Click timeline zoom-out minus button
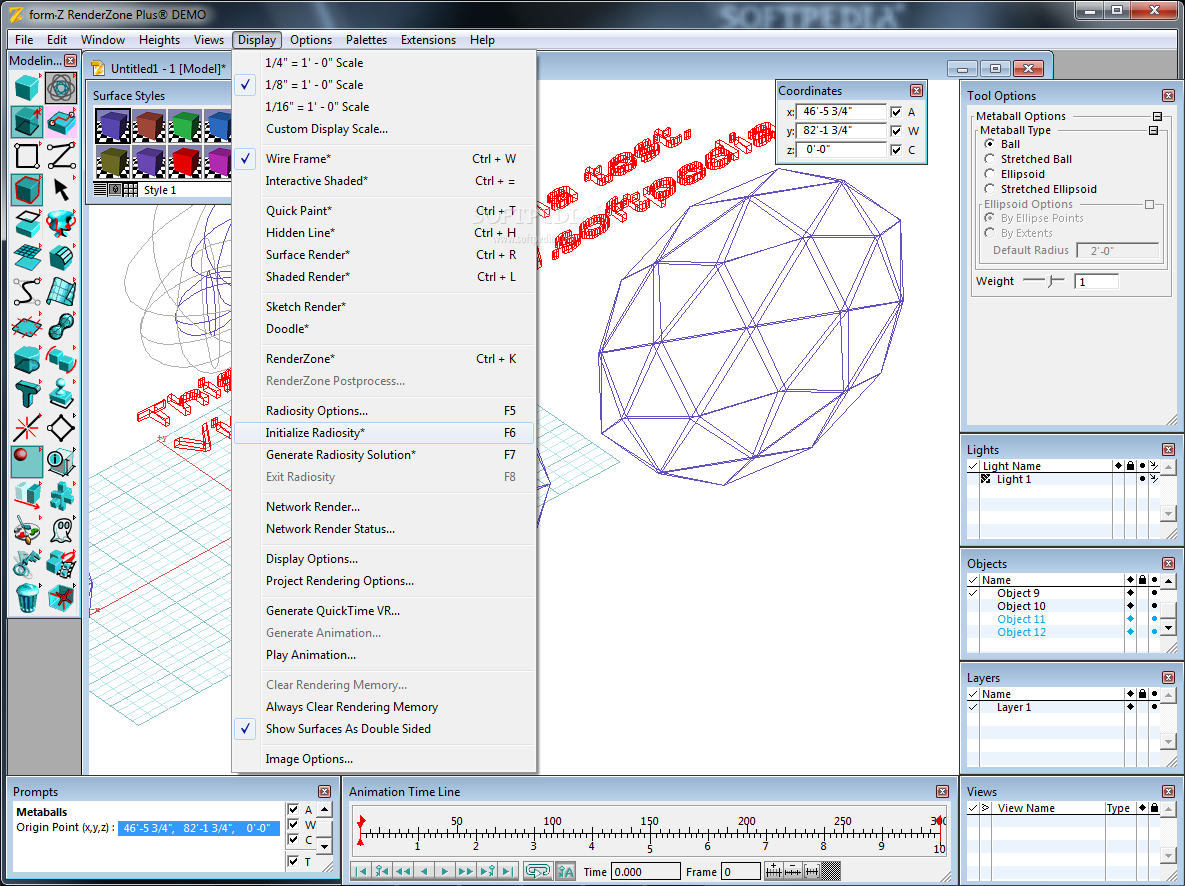Viewport: 1185px width, 886px height. click(792, 871)
